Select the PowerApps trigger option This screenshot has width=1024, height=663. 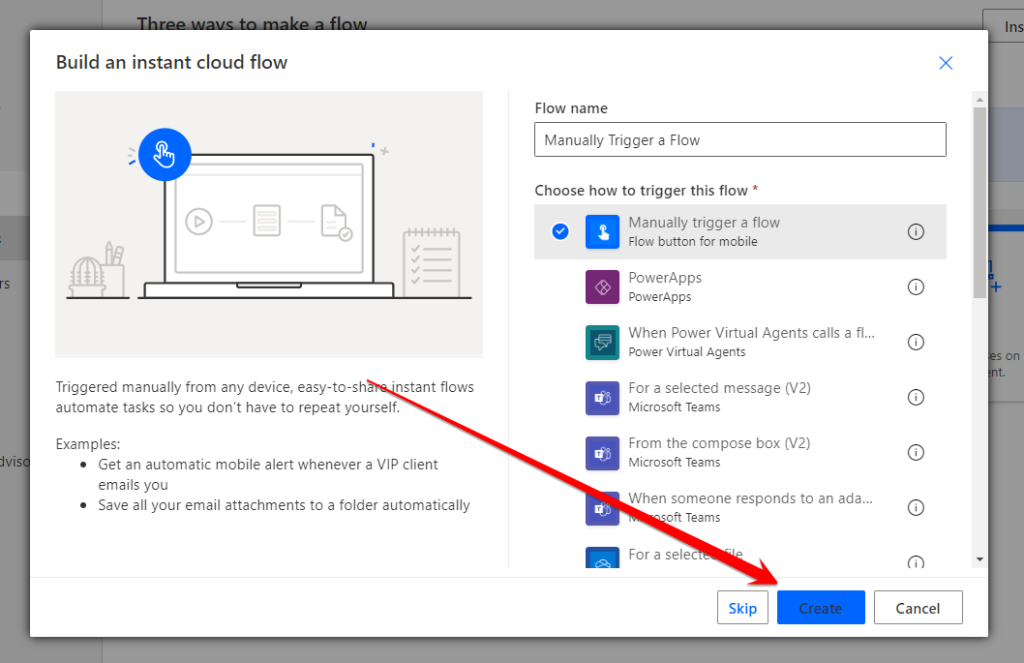coord(740,287)
